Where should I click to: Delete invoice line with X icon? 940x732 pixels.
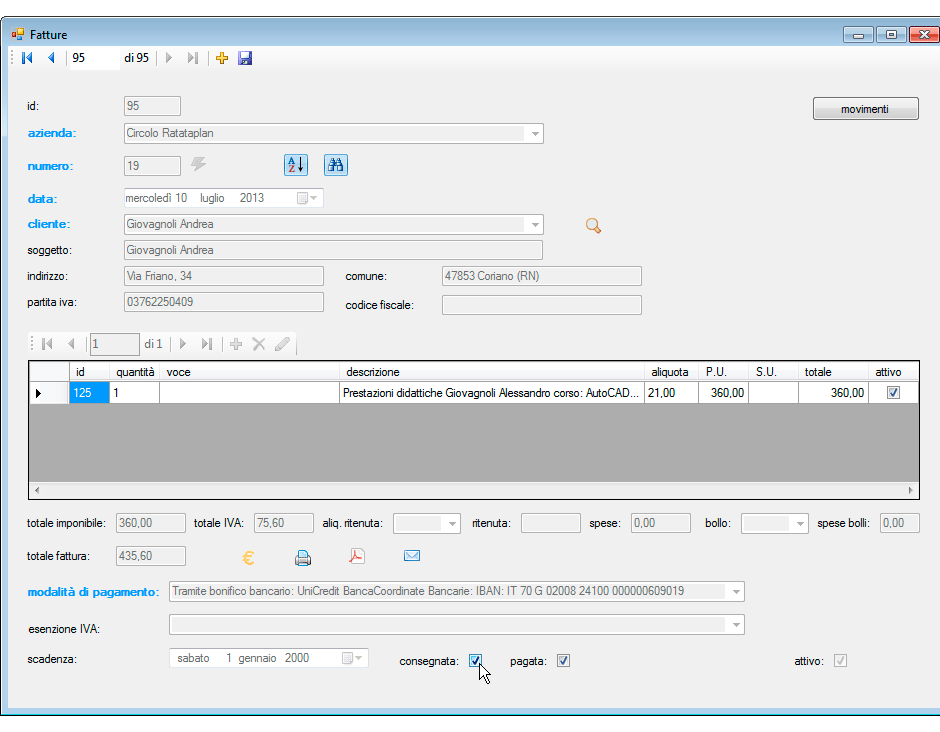pos(259,344)
